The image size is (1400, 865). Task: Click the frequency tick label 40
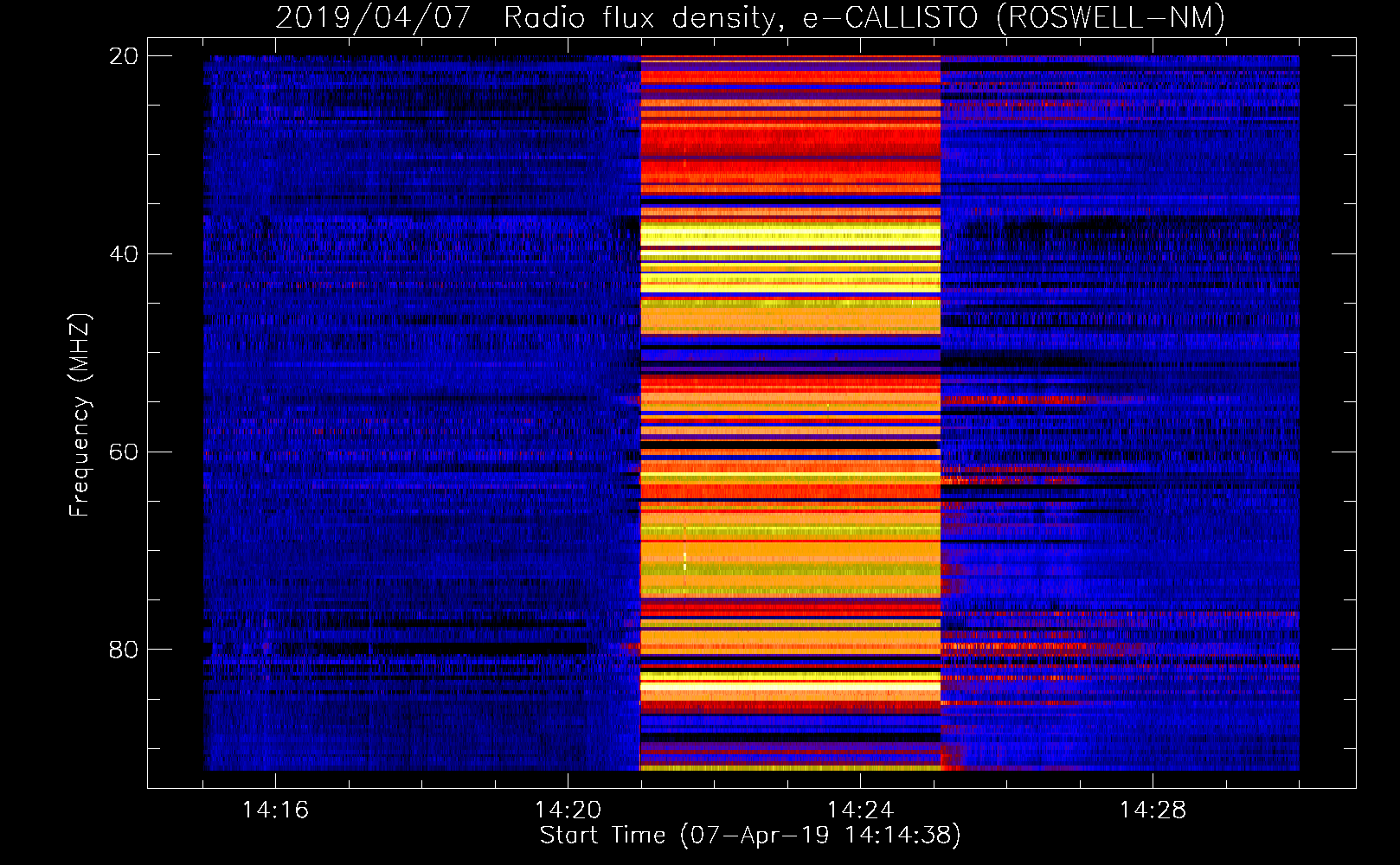click(x=123, y=254)
